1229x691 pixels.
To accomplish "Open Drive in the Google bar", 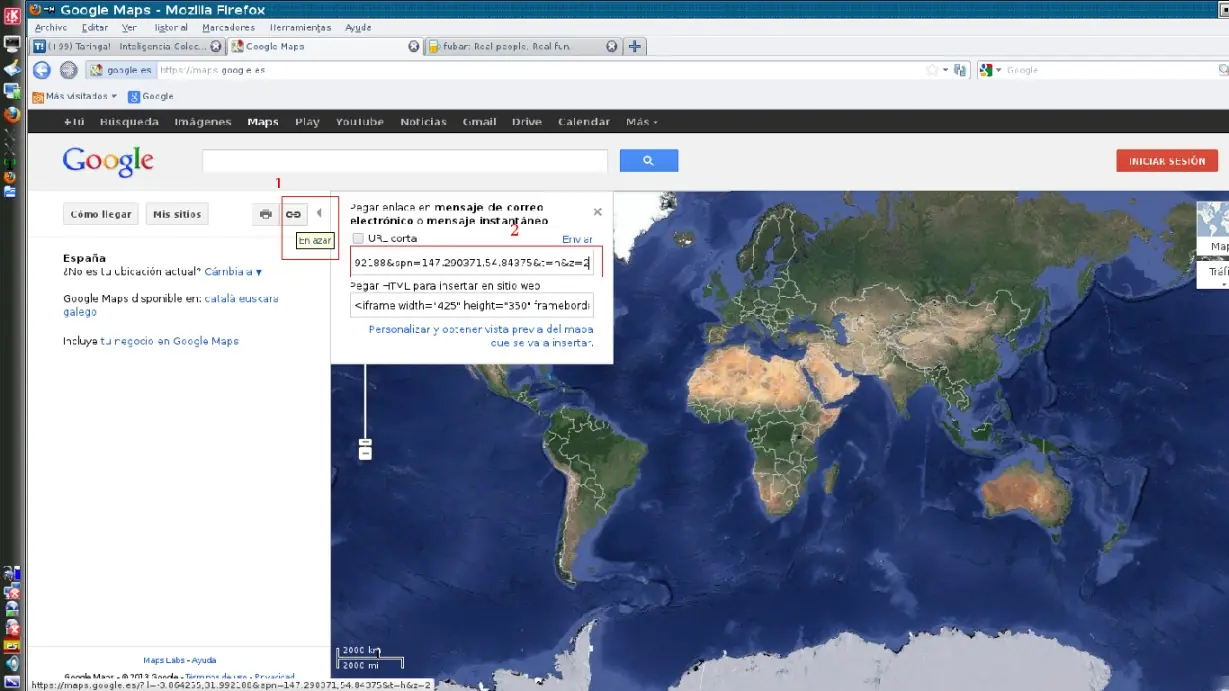I will [527, 122].
